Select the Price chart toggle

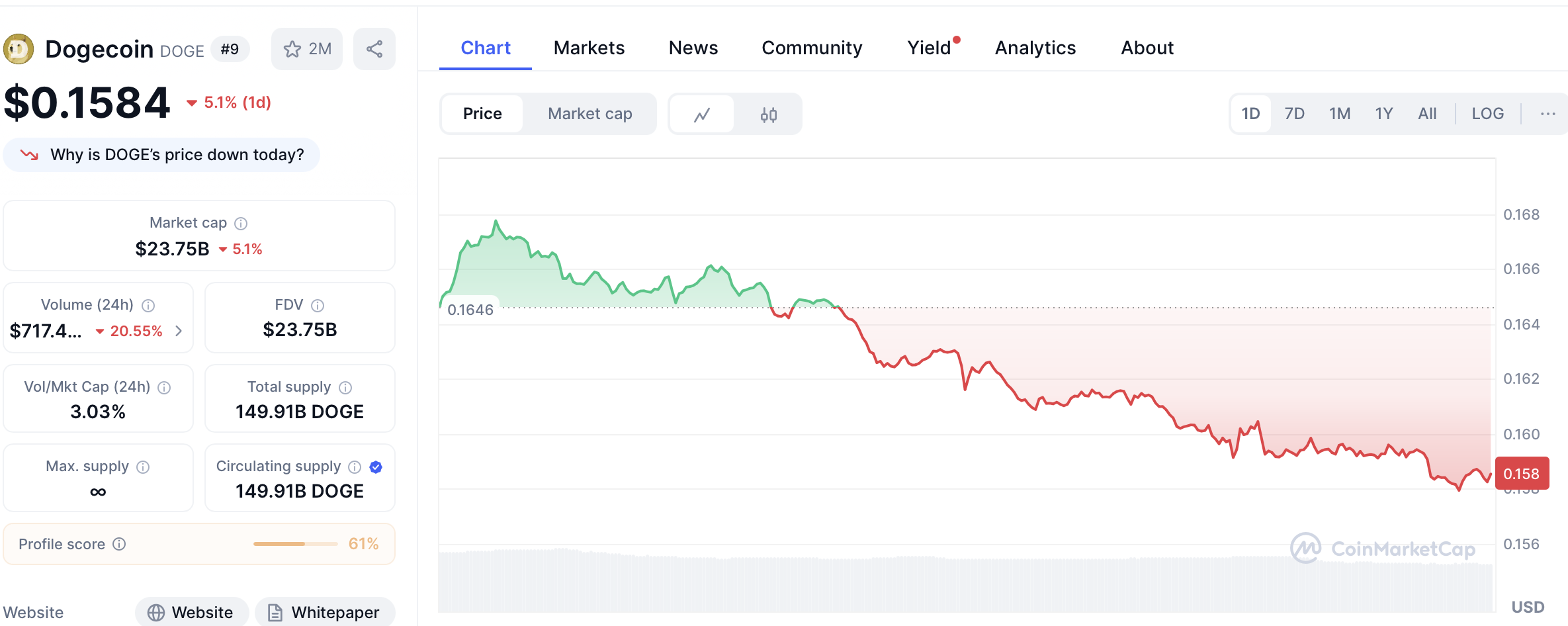click(482, 114)
